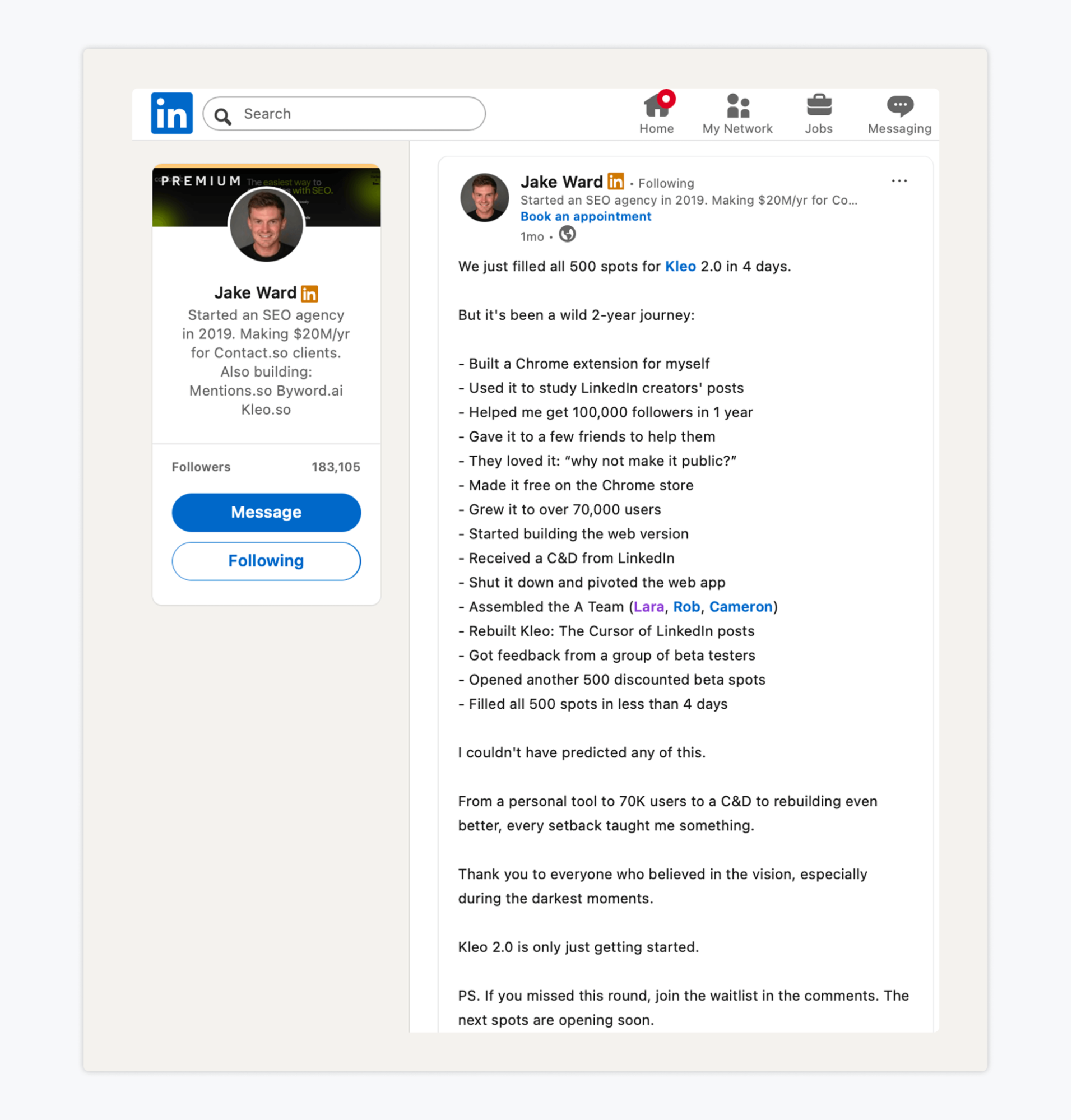This screenshot has width=1072, height=1120.
Task: Click the Following label next to the post author
Action: [666, 183]
